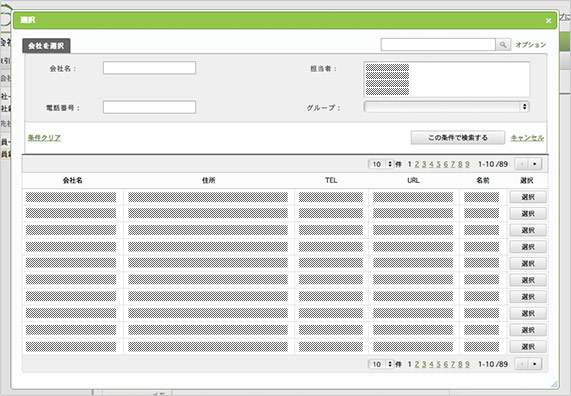Click the top next-page arrow
The image size is (571, 396).
click(535, 164)
